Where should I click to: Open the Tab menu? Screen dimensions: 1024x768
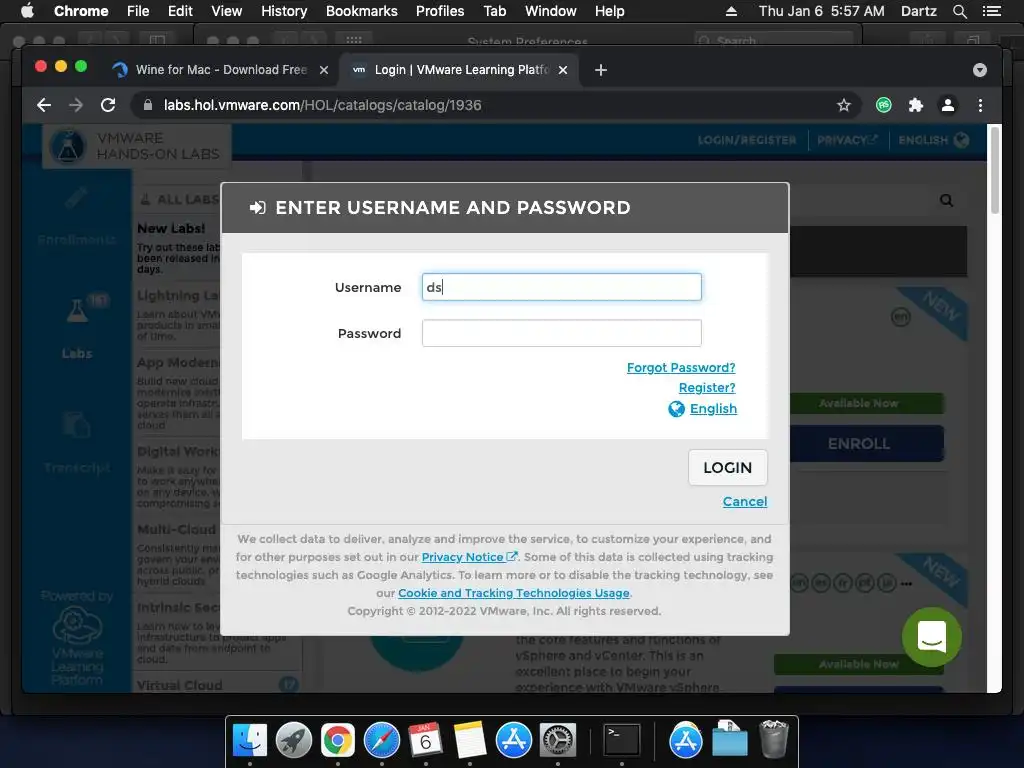(494, 11)
